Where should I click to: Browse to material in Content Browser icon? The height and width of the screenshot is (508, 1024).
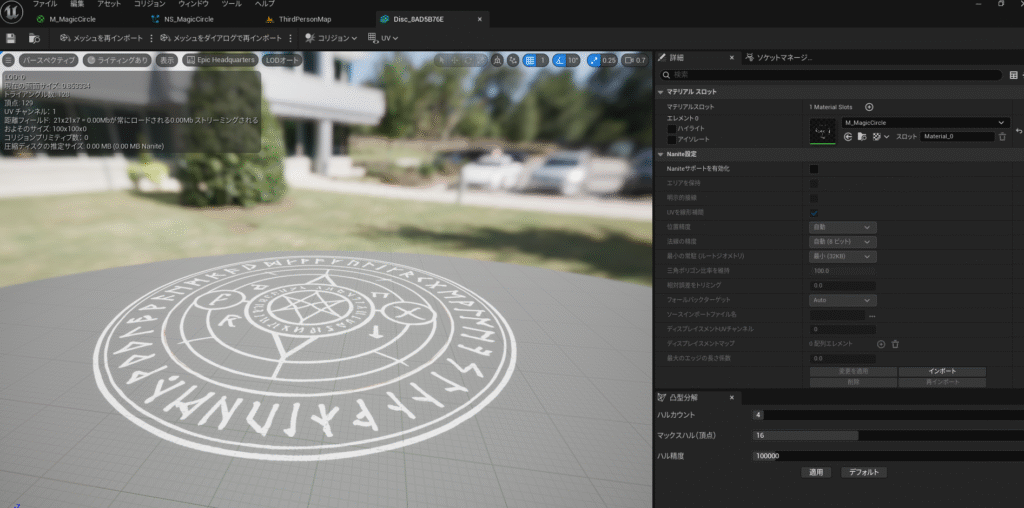pyautogui.click(x=862, y=137)
